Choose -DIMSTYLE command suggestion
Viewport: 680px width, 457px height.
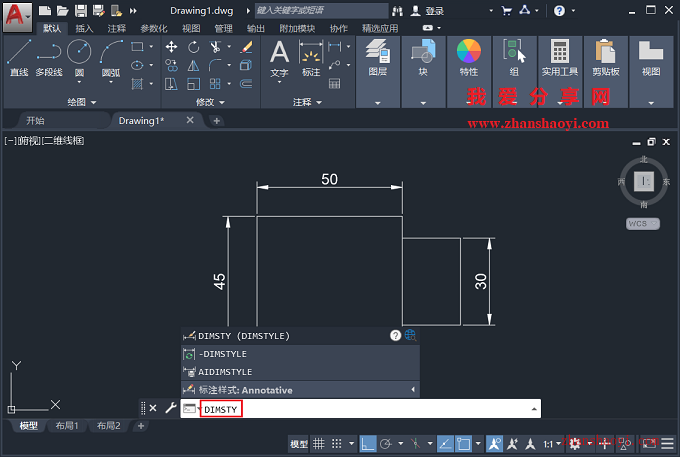coord(300,354)
